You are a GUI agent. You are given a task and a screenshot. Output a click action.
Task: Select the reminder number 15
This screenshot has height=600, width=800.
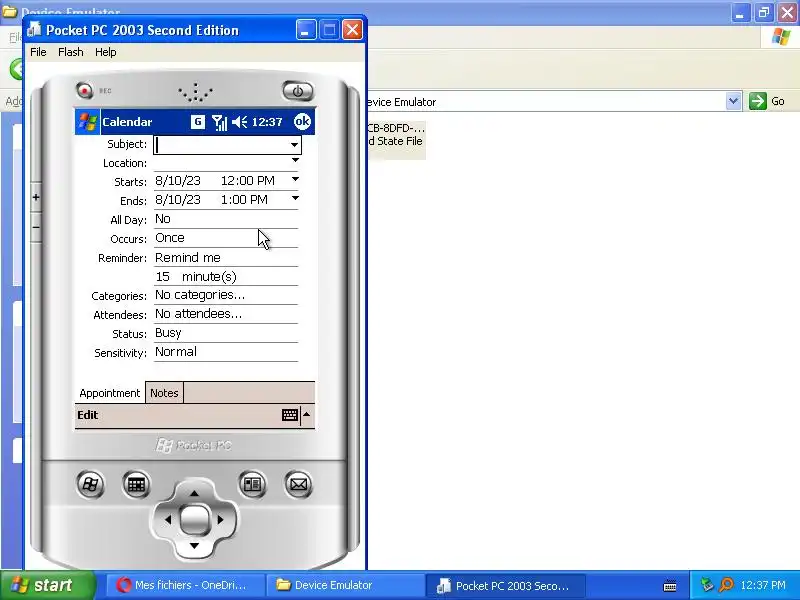[163, 277]
